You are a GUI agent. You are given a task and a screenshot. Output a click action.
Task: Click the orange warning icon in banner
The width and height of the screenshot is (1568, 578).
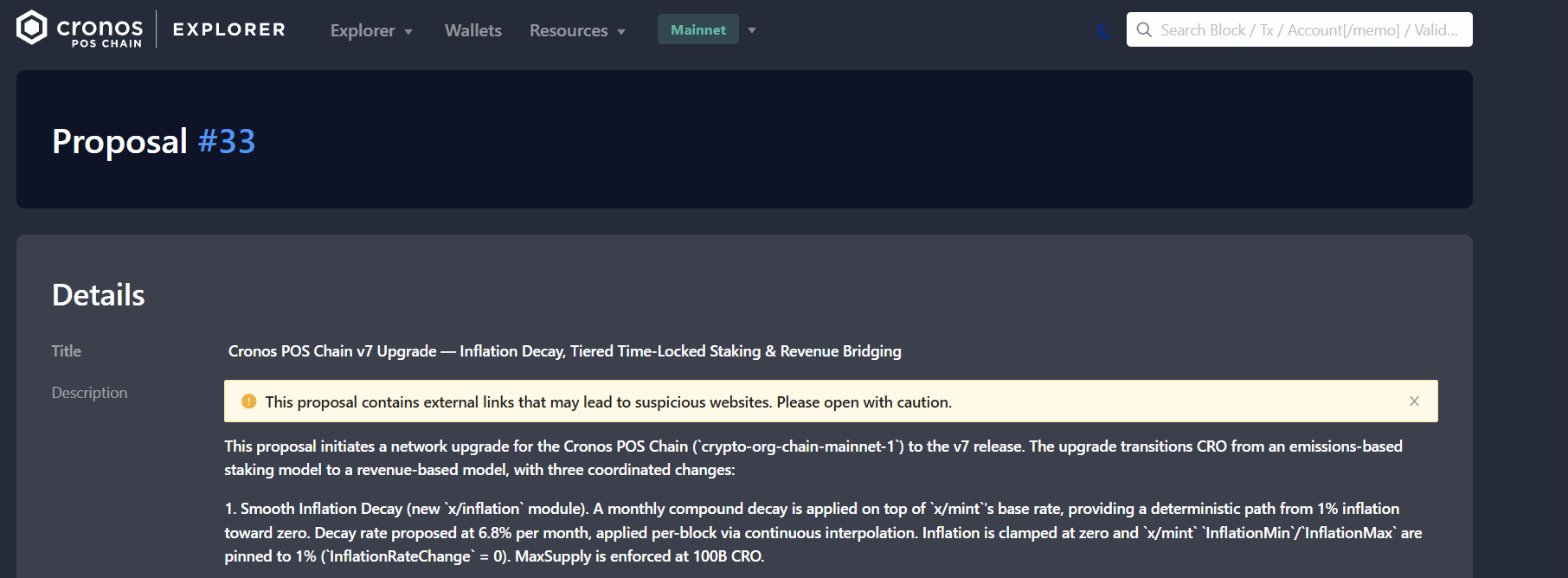point(249,401)
